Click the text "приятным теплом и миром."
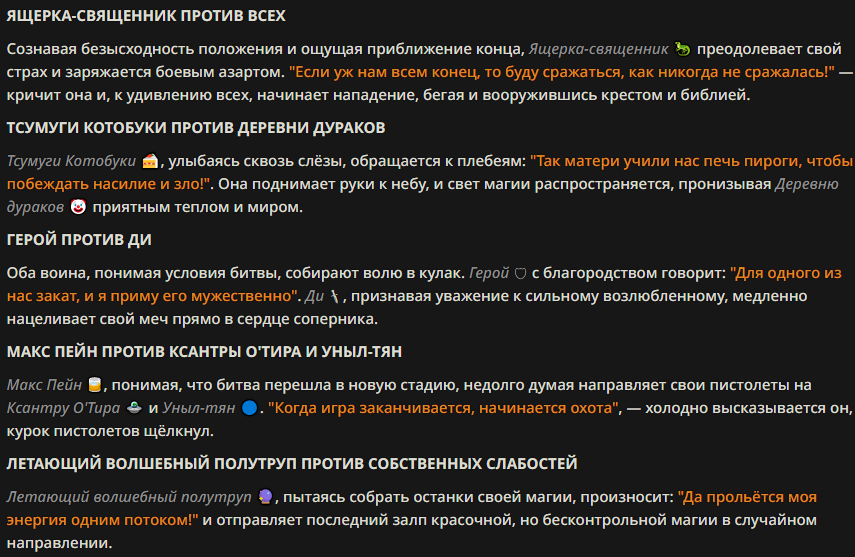 197,207
